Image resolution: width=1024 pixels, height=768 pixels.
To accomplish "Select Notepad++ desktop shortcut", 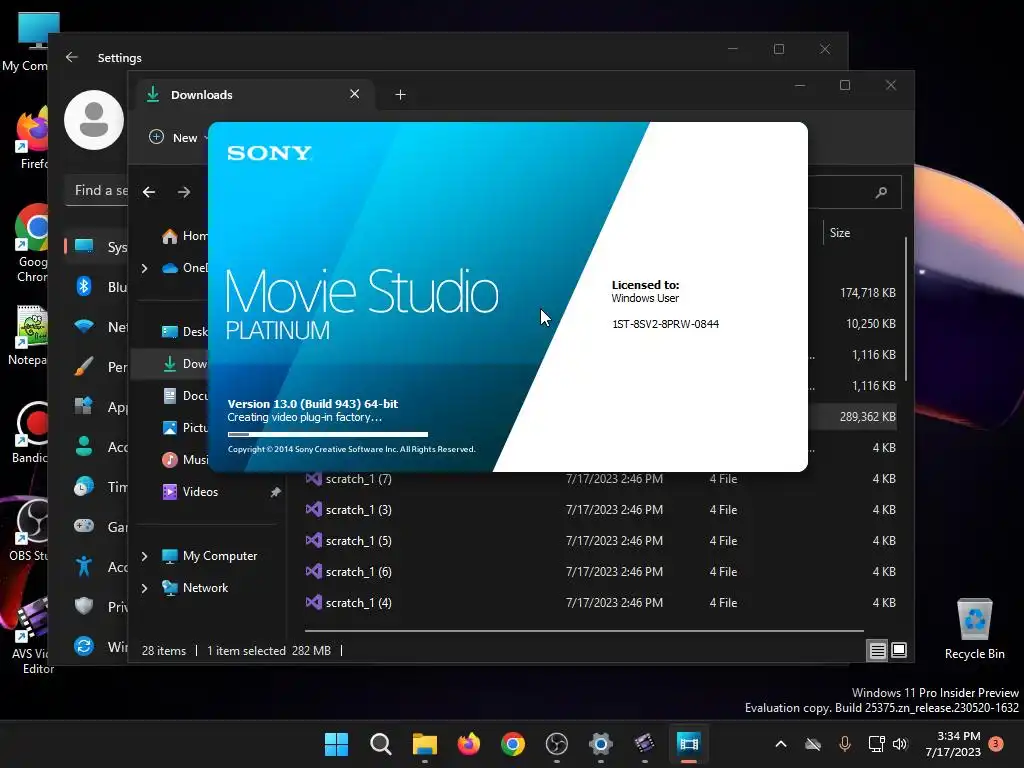I will tap(29, 336).
